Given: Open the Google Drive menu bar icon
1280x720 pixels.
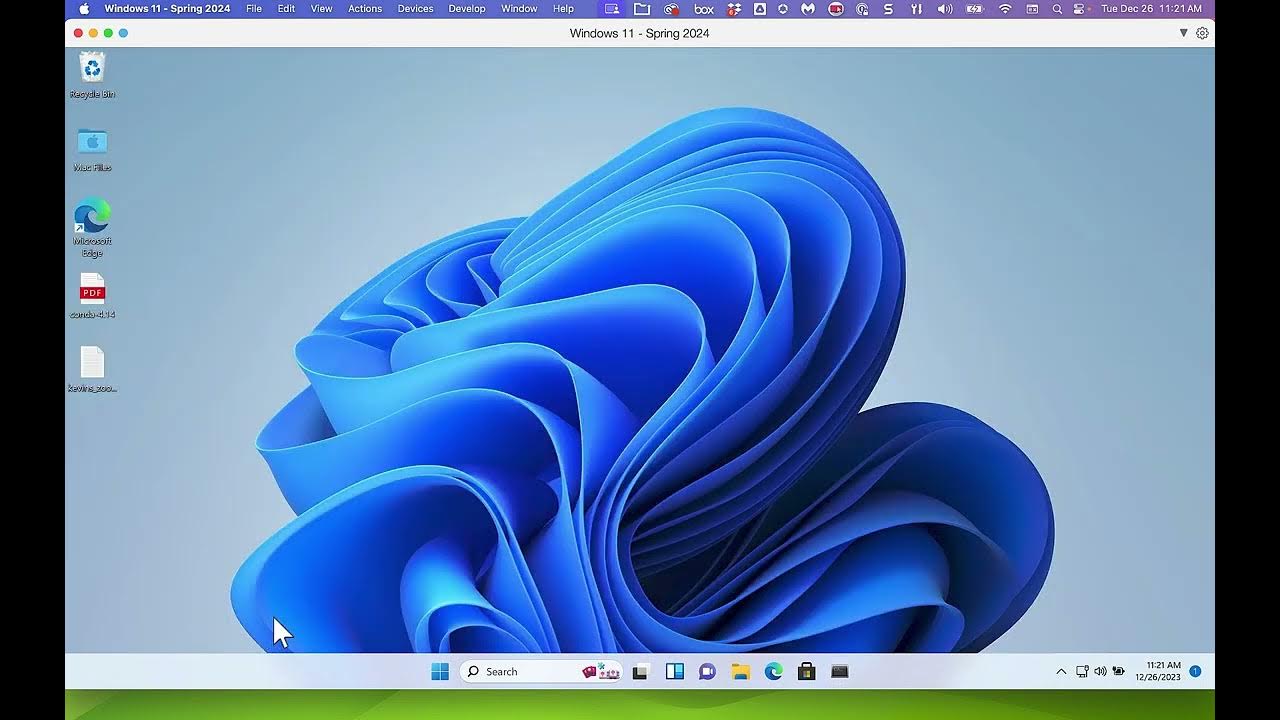Looking at the screenshot, I should pyautogui.click(x=760, y=9).
